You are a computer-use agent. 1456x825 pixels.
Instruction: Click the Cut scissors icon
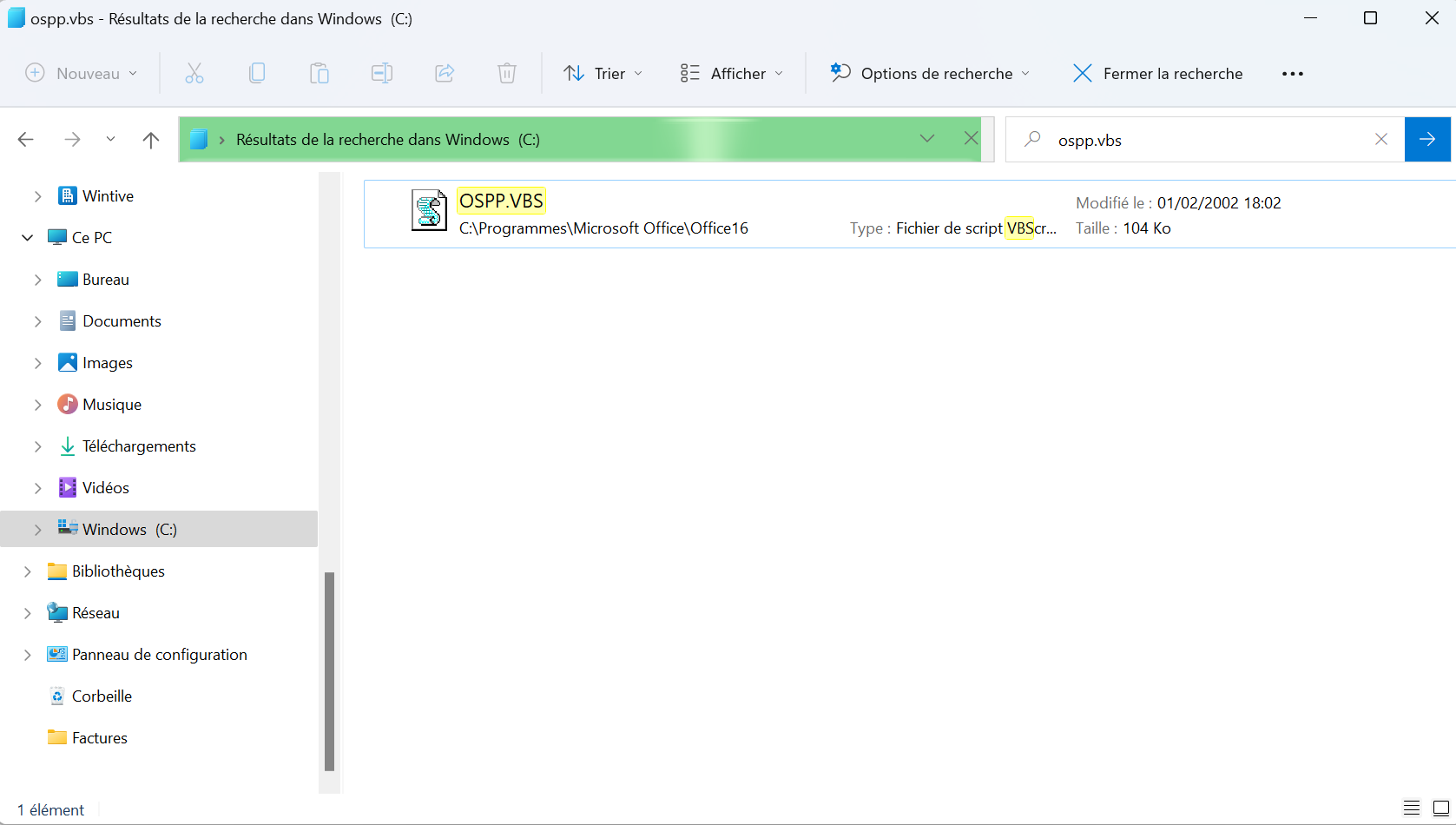click(x=194, y=74)
